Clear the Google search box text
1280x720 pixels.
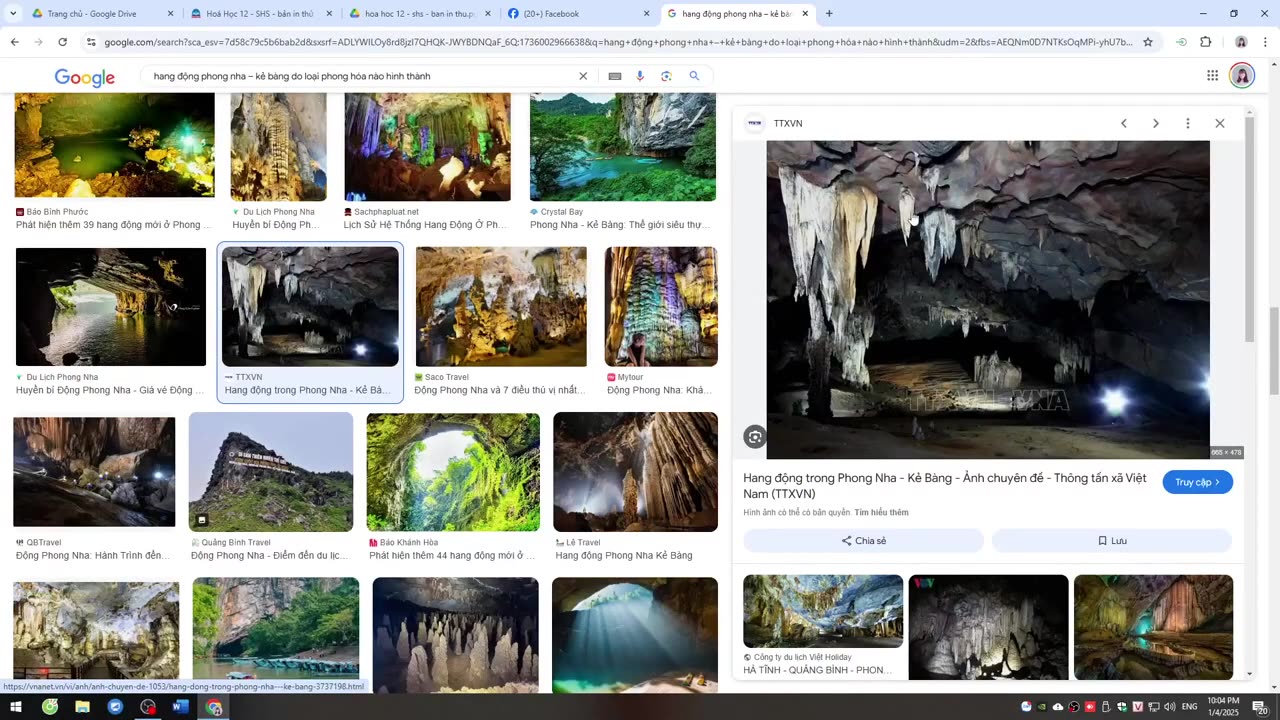pyautogui.click(x=583, y=76)
